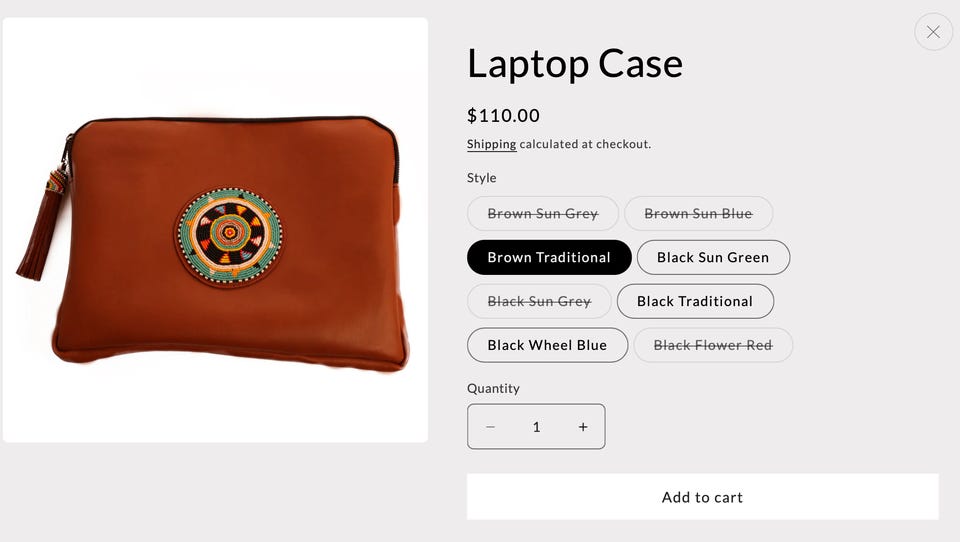The width and height of the screenshot is (960, 542).
Task: Click the Laptop Case product title
Action: 574,64
